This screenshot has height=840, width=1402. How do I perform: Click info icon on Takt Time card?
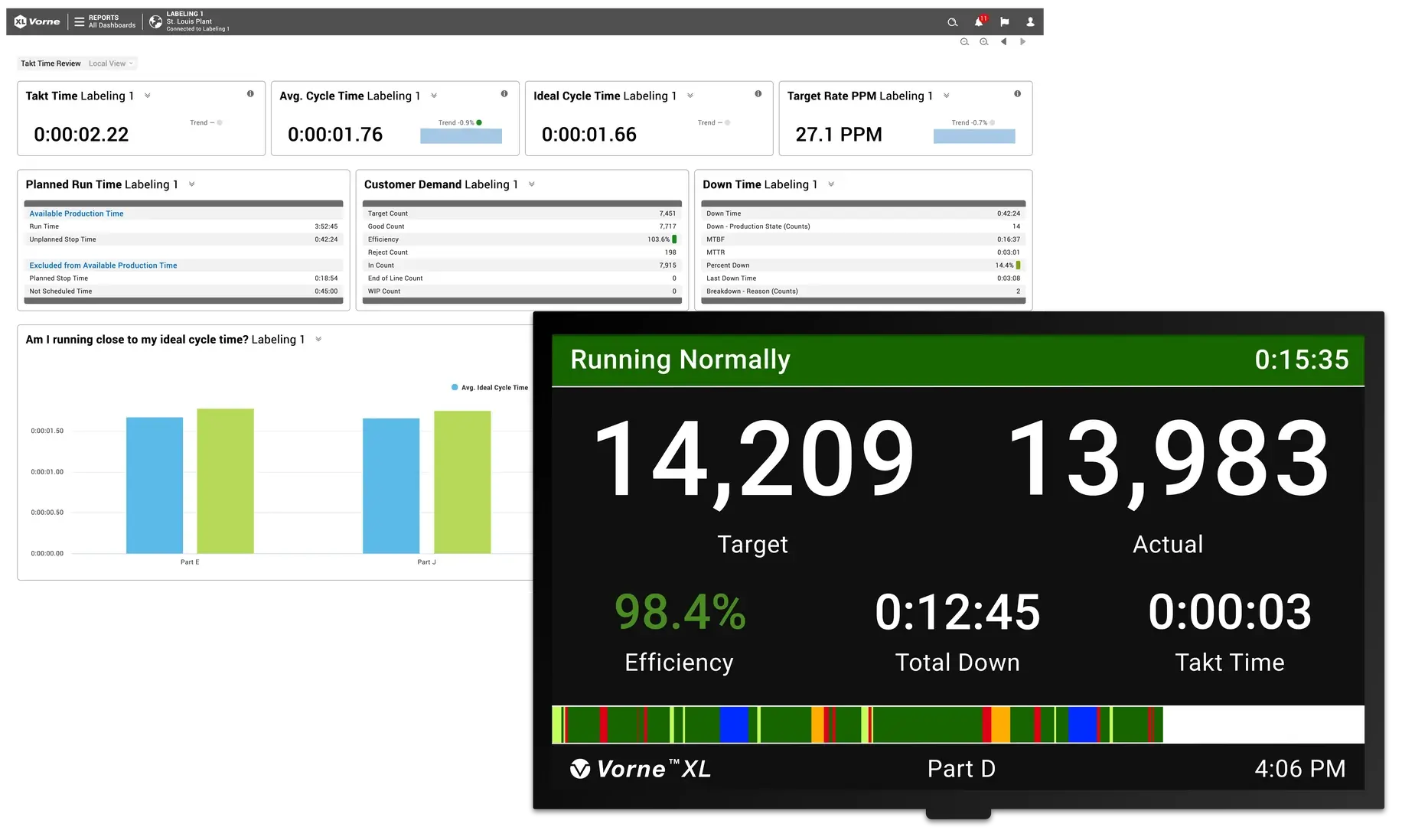pos(250,94)
